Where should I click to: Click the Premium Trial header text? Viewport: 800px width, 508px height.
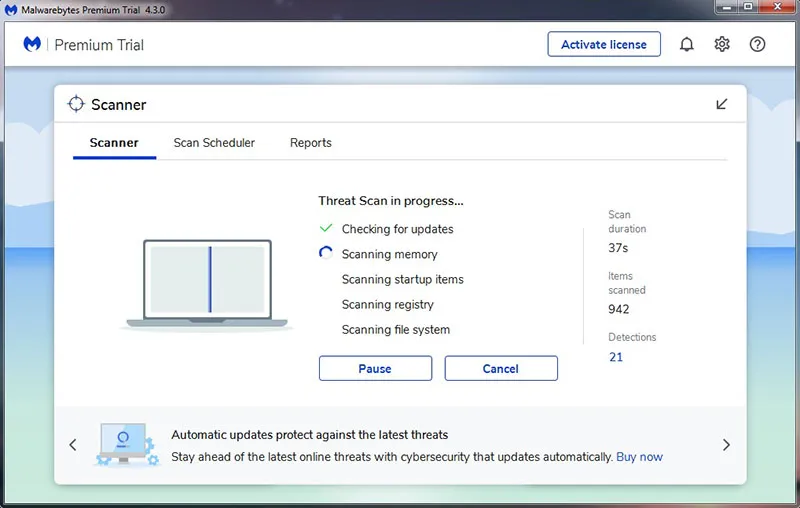[99, 45]
